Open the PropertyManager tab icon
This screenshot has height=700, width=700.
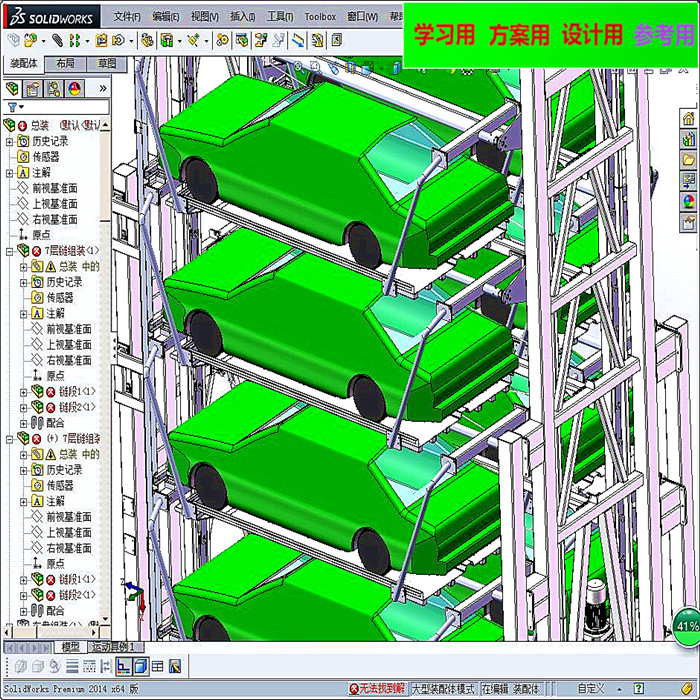[x=33, y=89]
